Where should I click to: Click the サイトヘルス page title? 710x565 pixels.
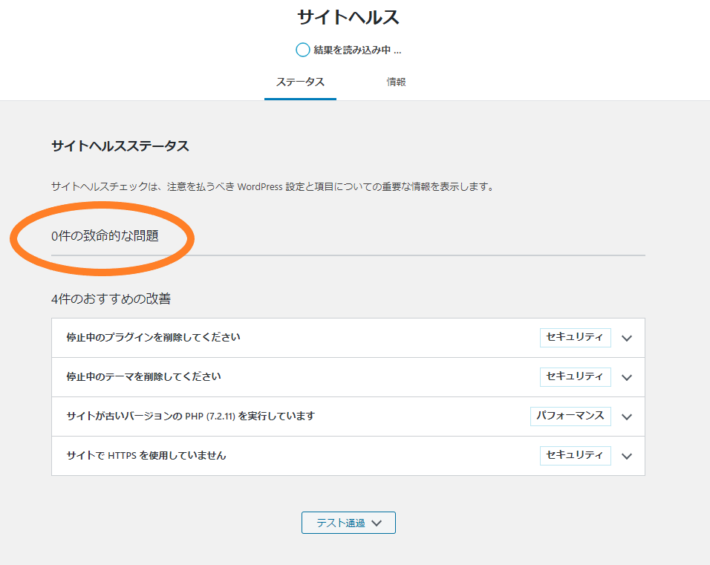348,18
